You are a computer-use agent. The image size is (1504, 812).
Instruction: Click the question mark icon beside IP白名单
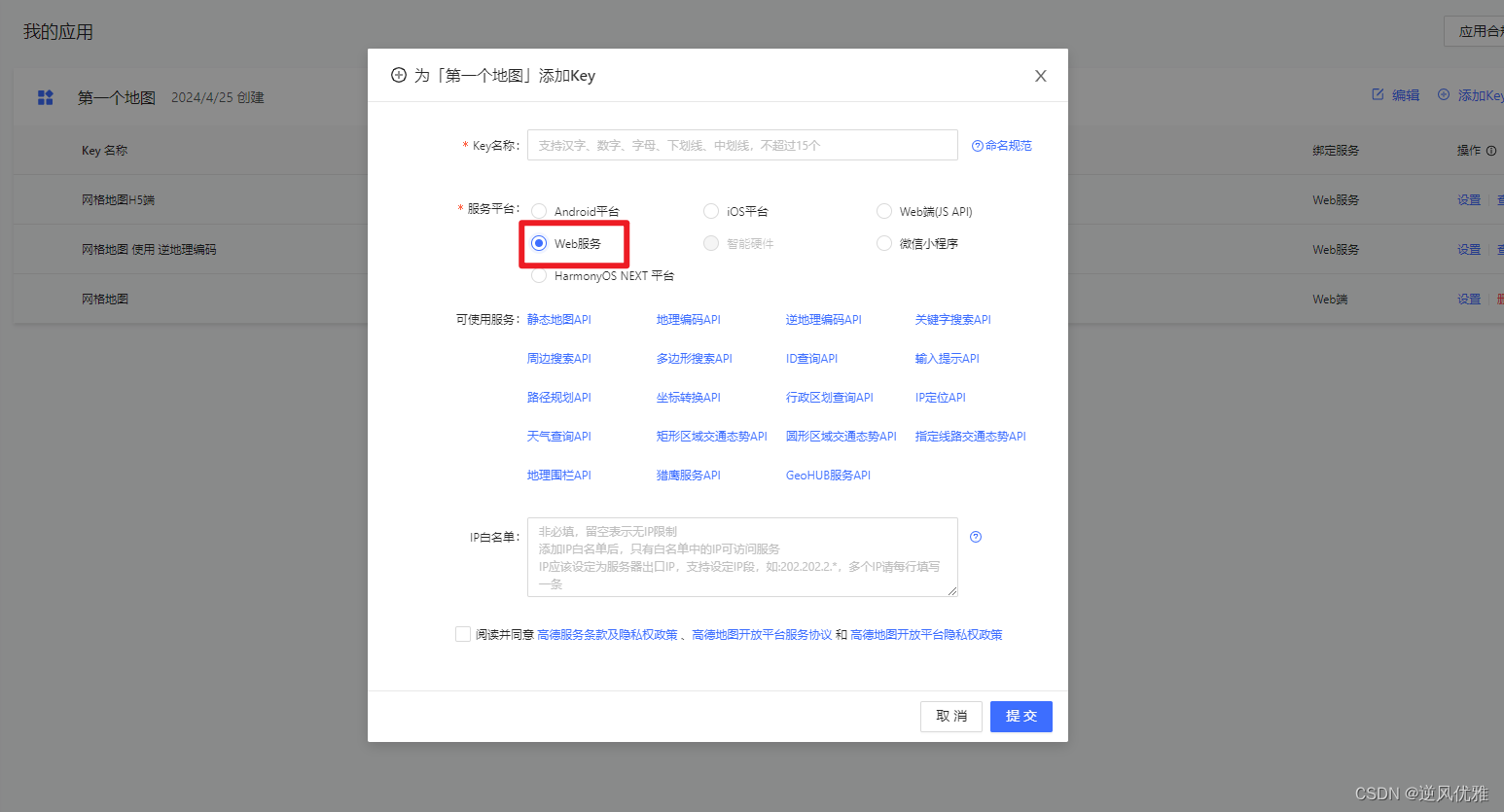(975, 536)
